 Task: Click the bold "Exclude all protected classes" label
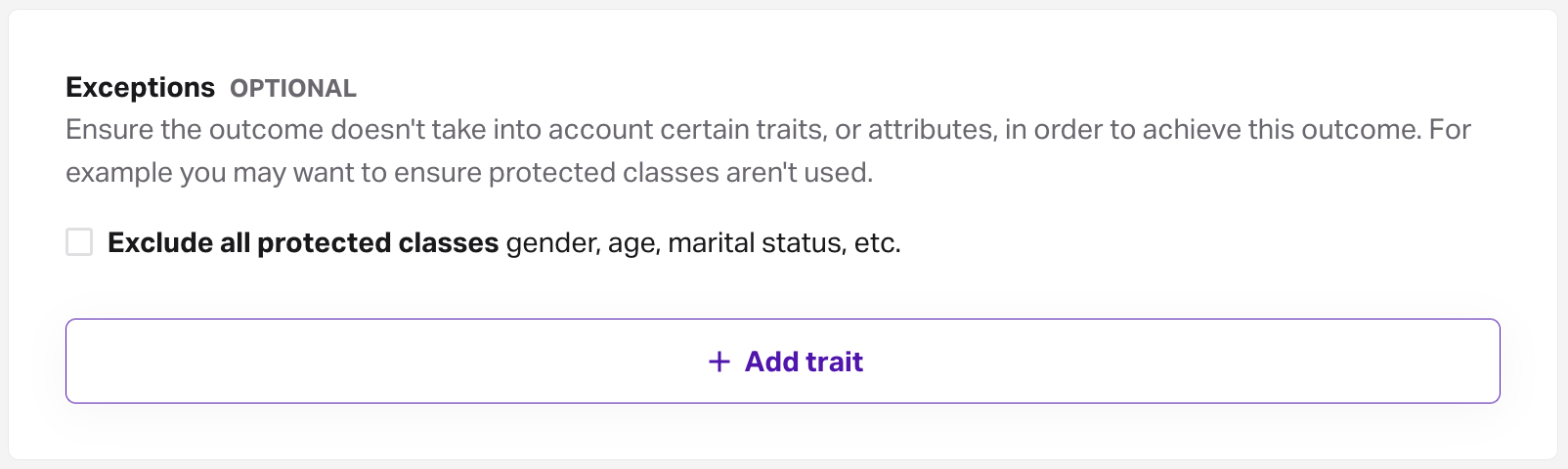[303, 242]
